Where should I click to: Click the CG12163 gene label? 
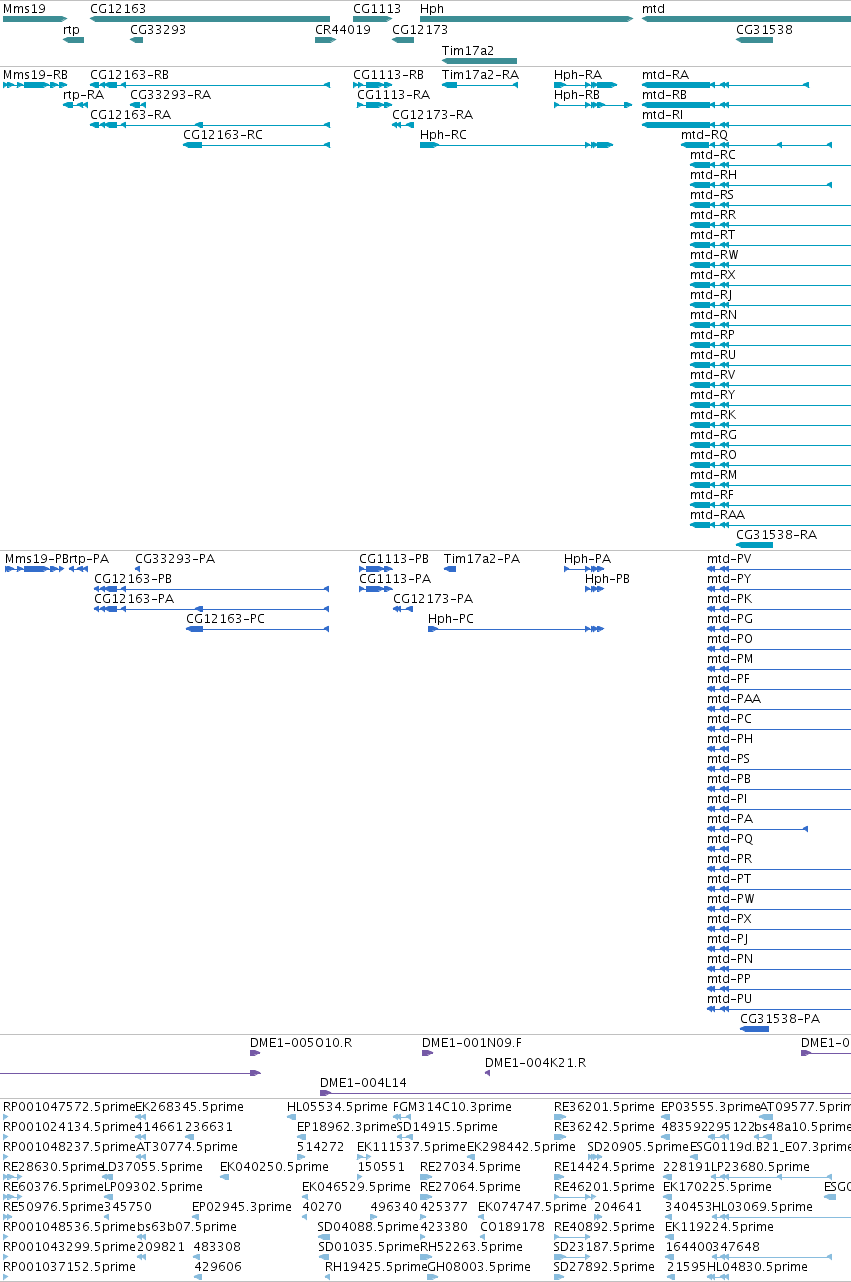coord(118,8)
